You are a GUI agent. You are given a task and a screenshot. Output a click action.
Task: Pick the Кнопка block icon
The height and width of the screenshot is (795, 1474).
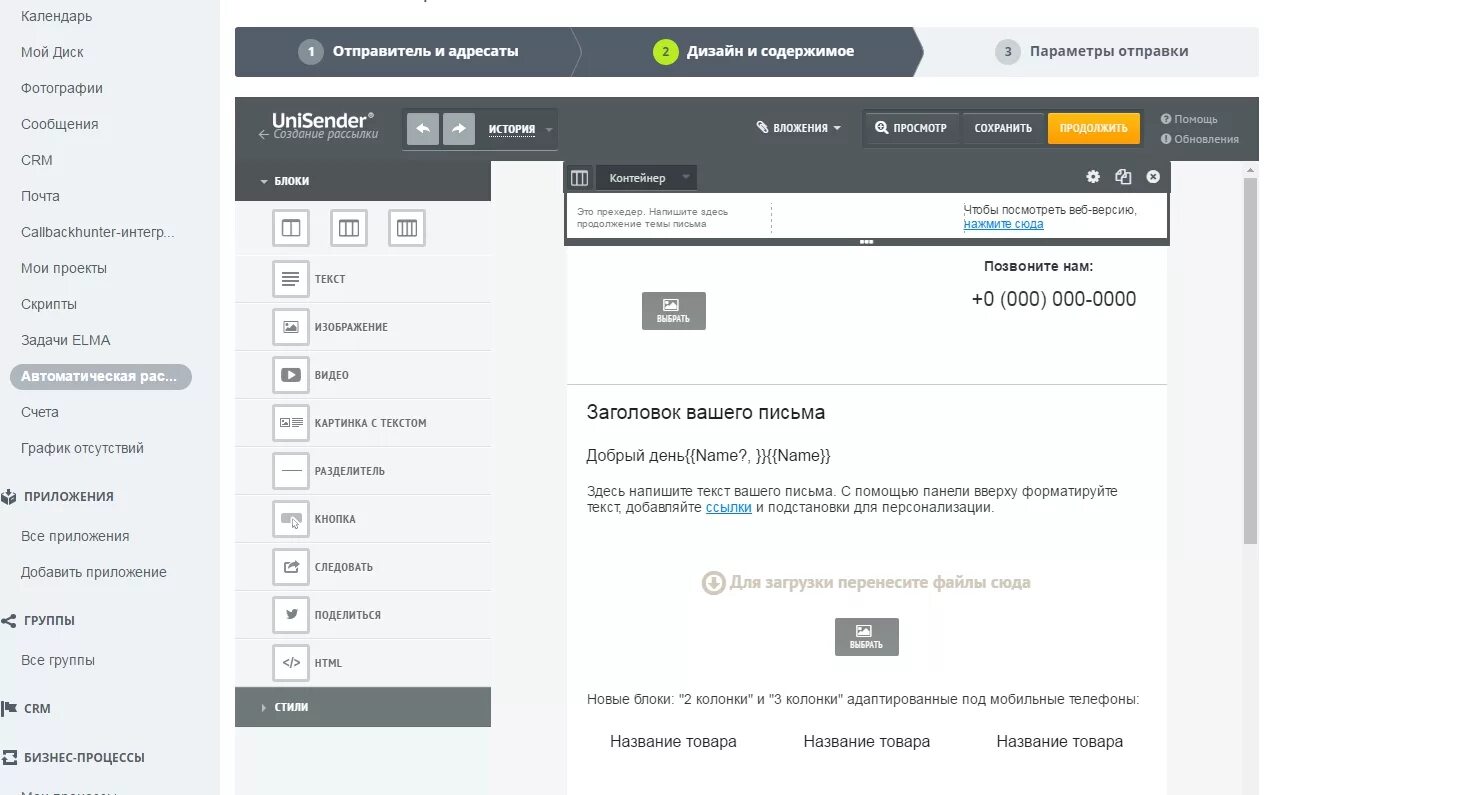click(x=291, y=519)
